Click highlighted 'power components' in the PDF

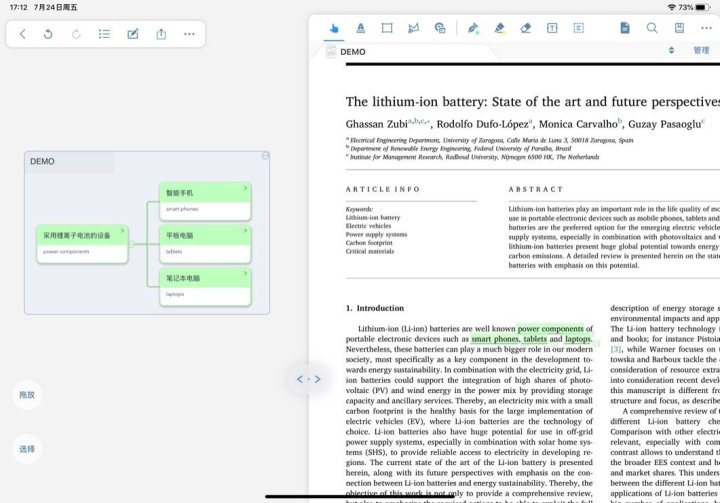[551, 329]
